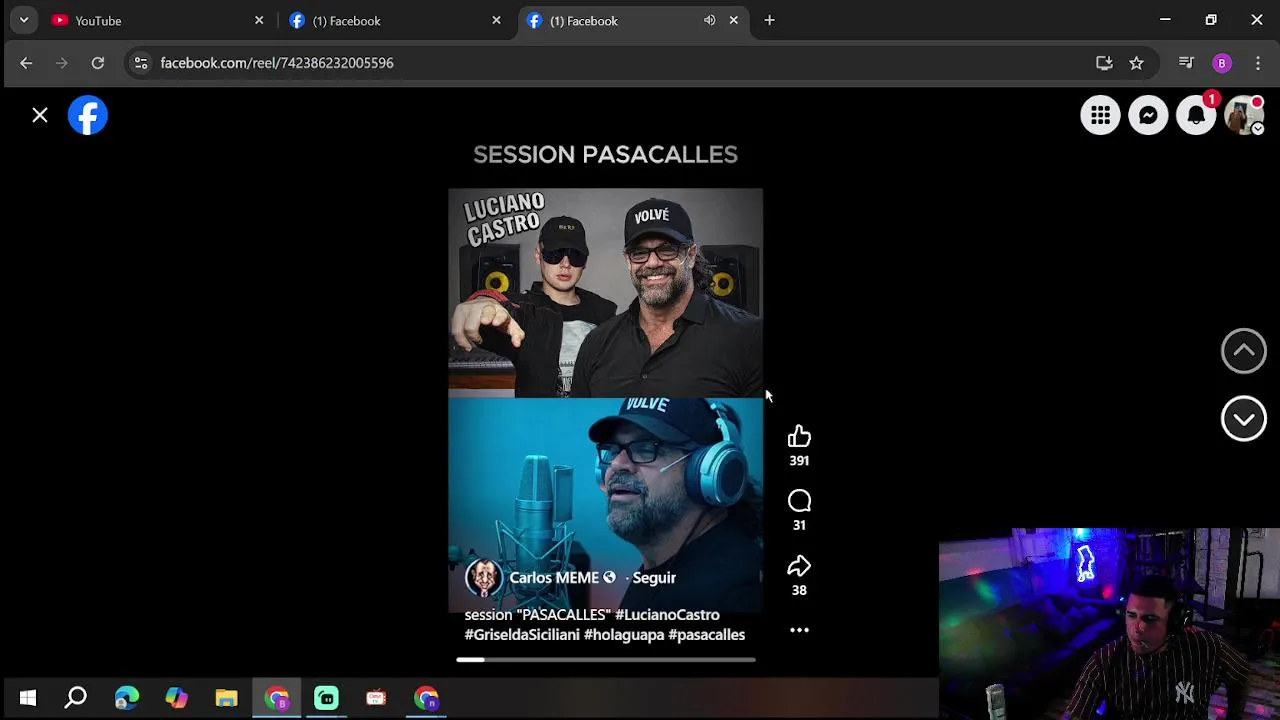Open the notifications bell
Viewport: 1280px width, 720px height.
tap(1196, 115)
